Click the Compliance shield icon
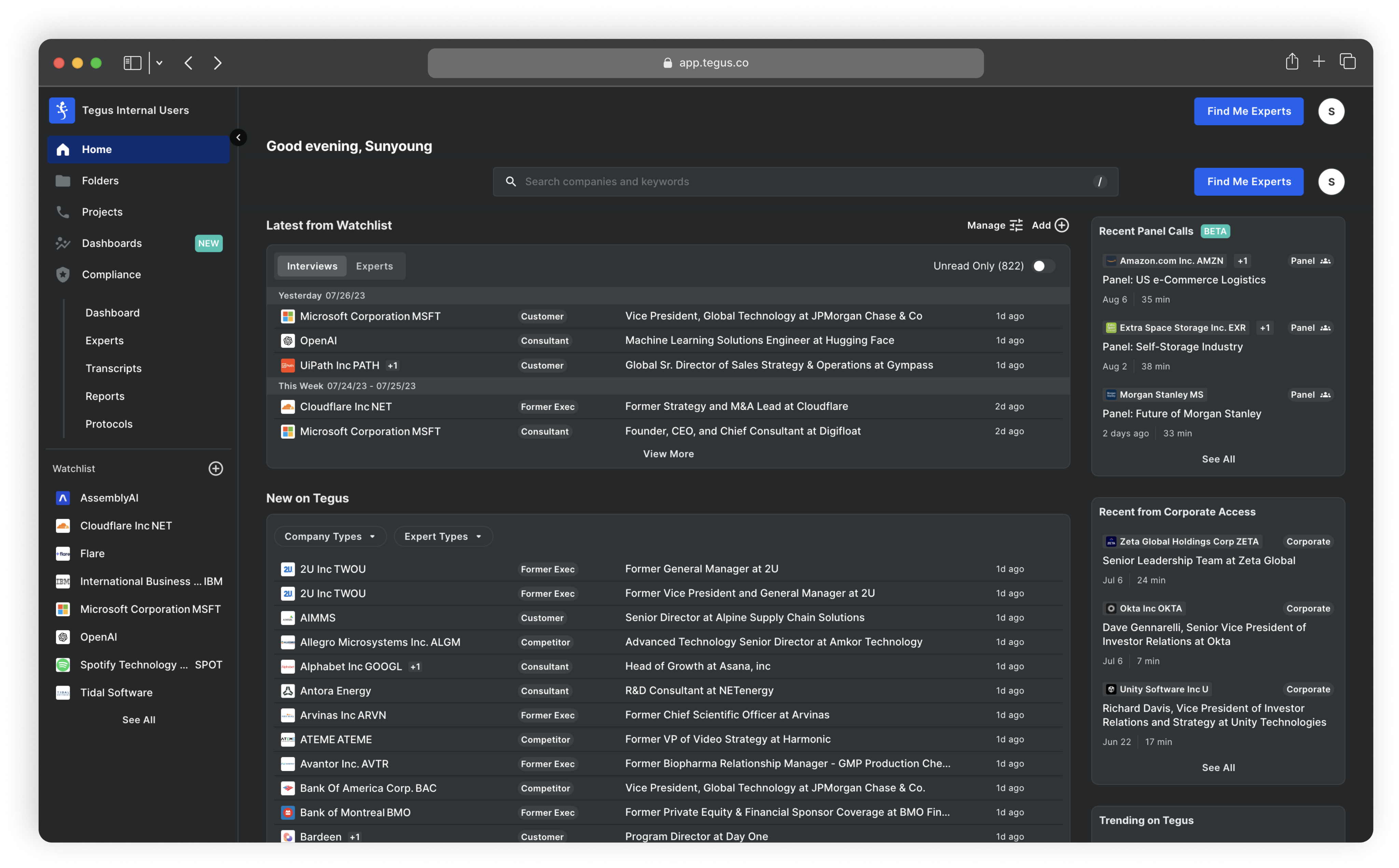This screenshot has height=868, width=1399. [63, 274]
